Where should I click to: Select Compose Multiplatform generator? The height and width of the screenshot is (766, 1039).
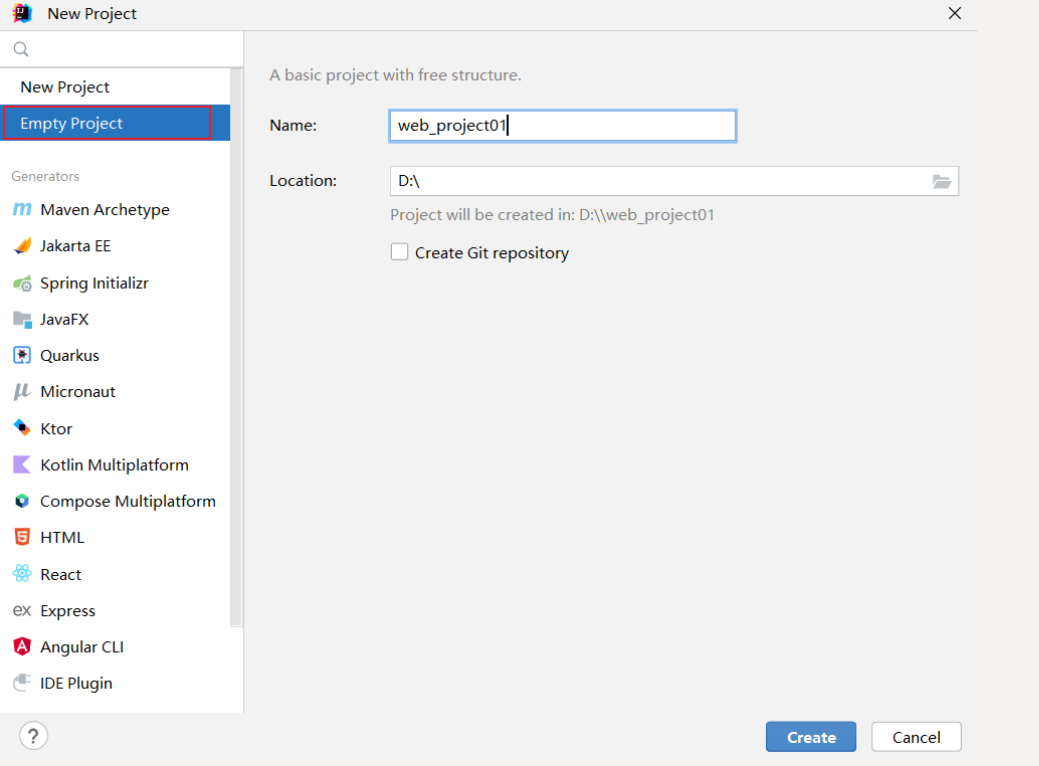pos(127,501)
